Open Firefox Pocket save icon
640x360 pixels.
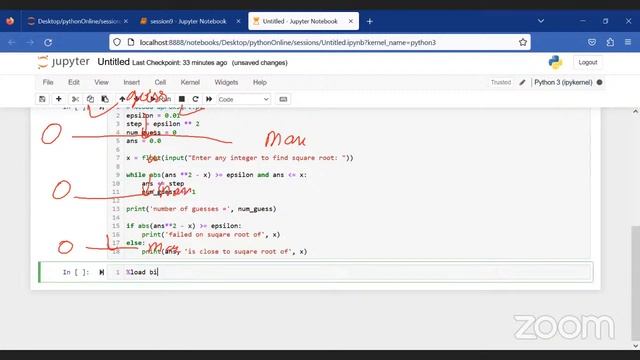(x=592, y=42)
